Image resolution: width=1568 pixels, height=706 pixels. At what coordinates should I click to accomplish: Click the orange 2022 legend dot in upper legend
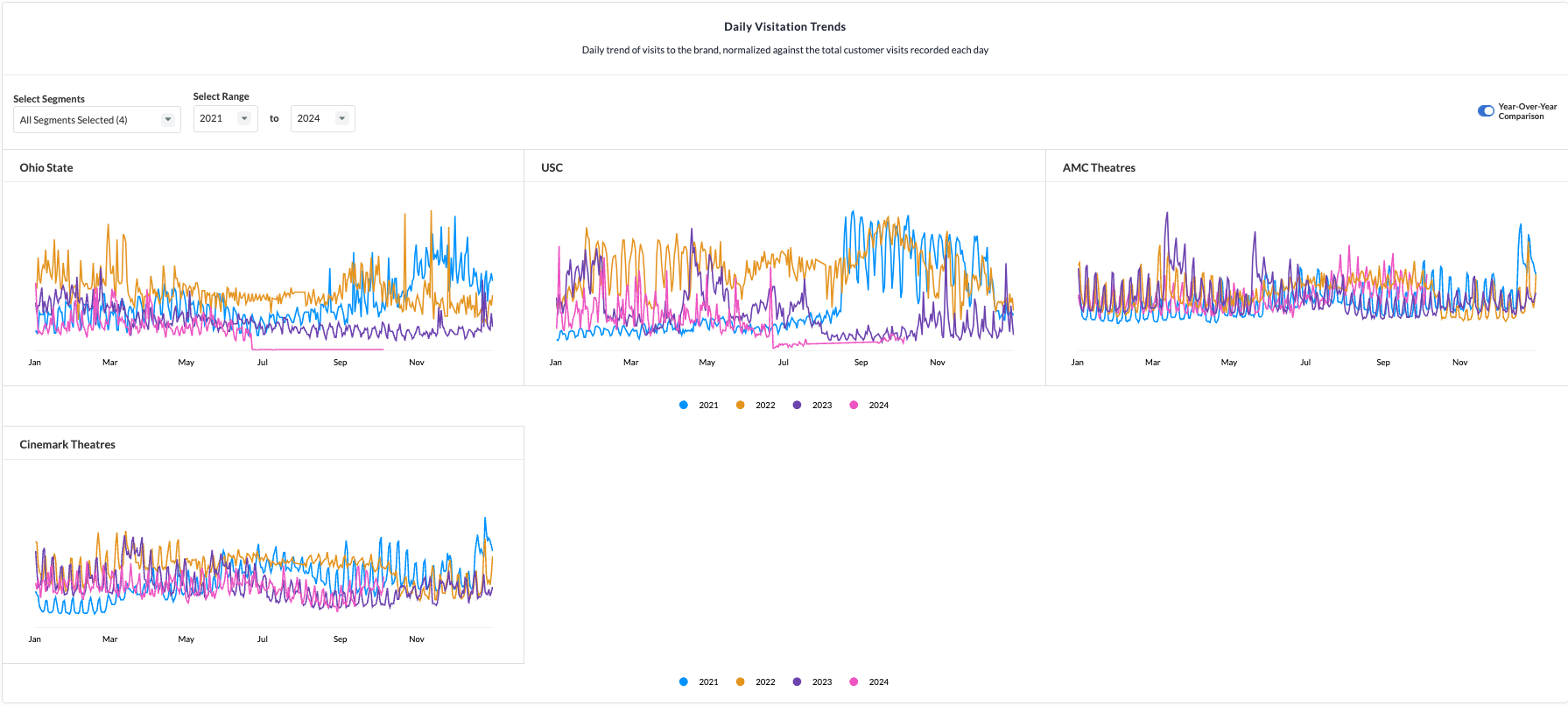tap(741, 405)
